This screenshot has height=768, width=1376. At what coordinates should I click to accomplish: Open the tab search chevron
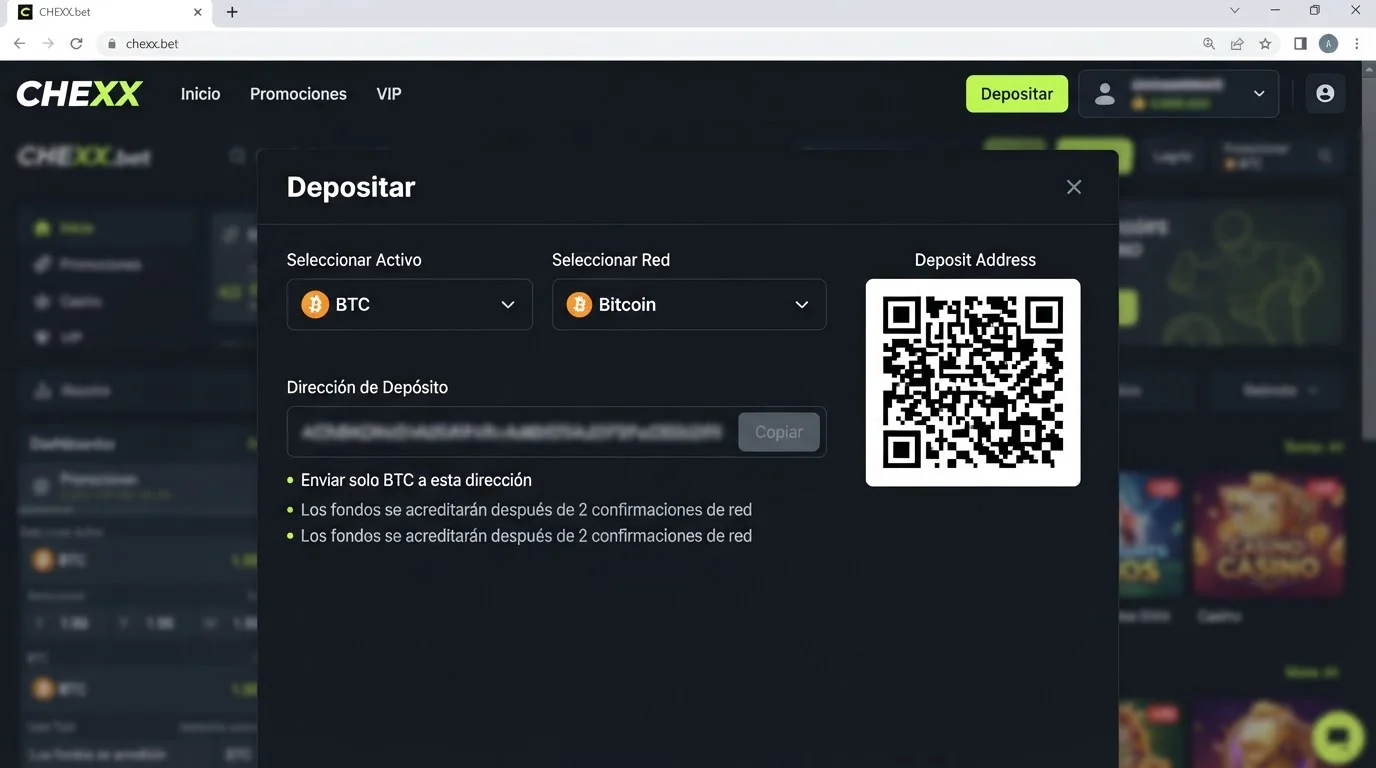[x=1235, y=11]
